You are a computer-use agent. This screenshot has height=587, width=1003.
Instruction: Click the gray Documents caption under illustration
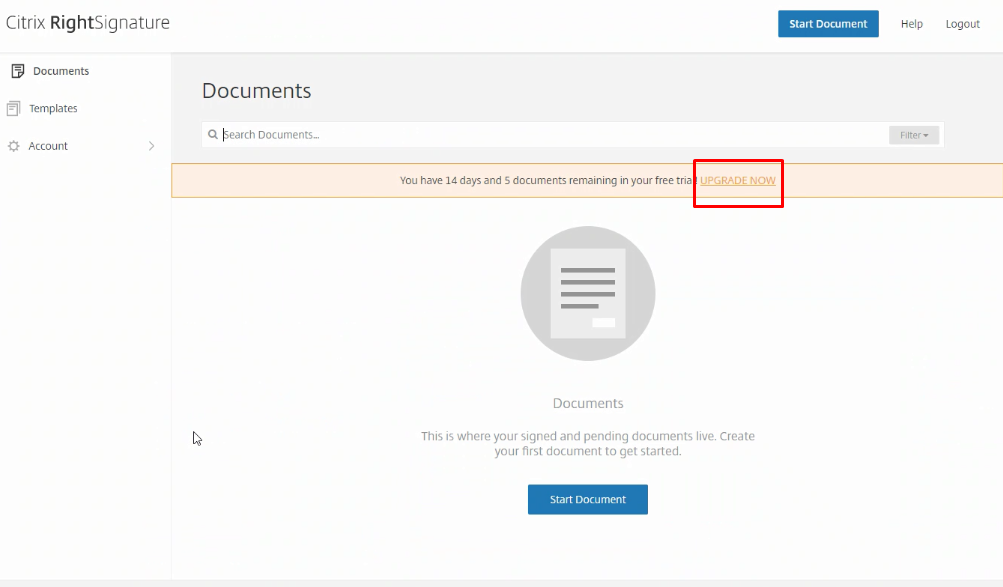pyautogui.click(x=588, y=403)
